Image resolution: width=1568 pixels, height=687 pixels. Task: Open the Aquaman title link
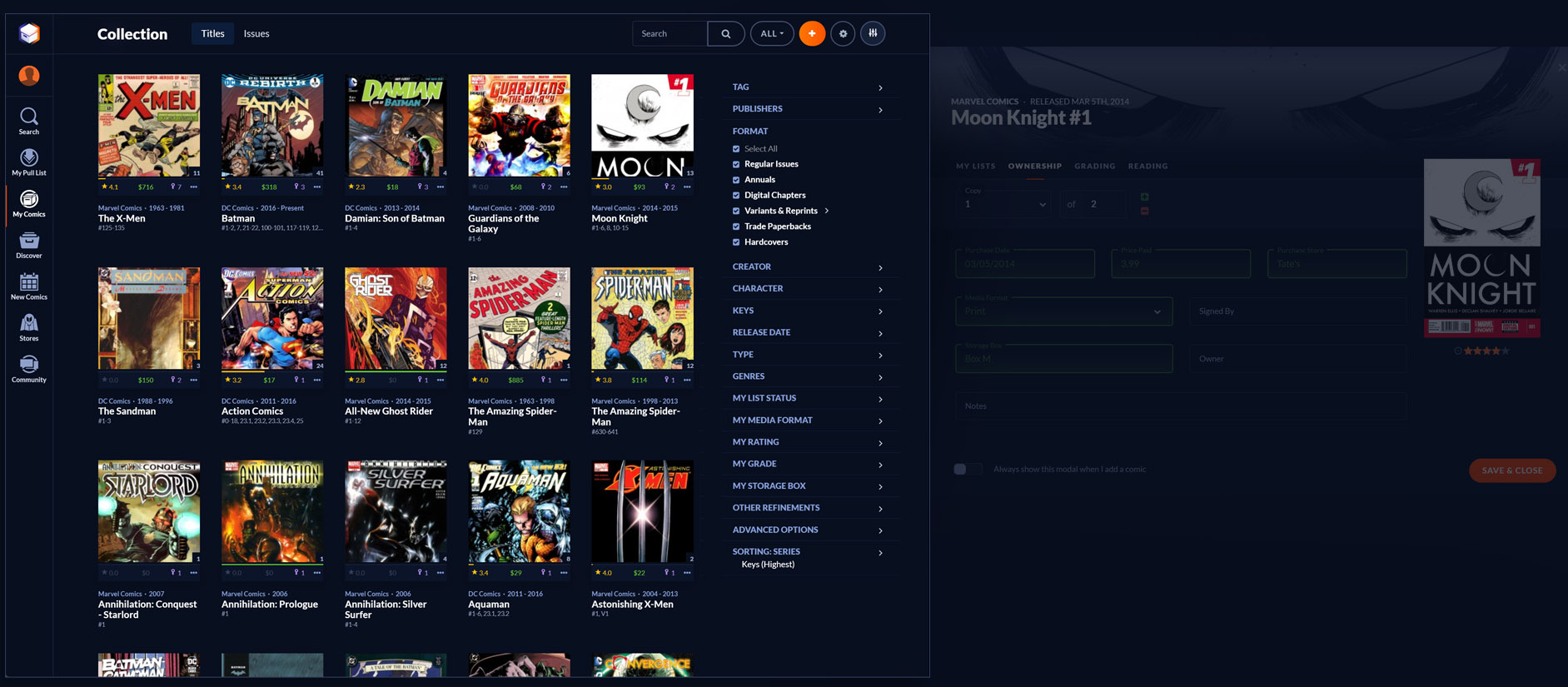click(489, 605)
